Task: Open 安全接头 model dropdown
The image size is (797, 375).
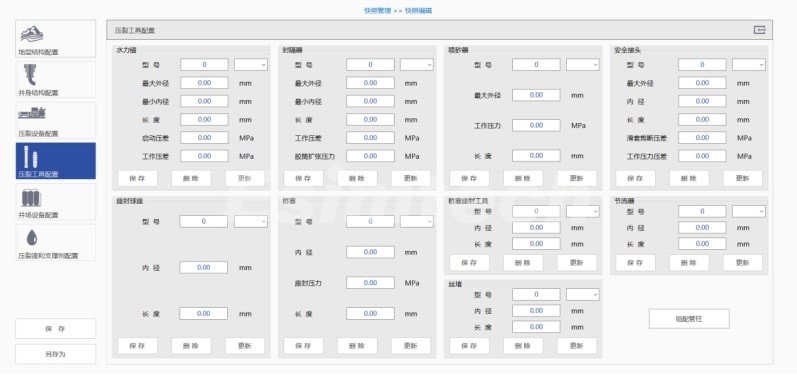Action: pos(749,65)
